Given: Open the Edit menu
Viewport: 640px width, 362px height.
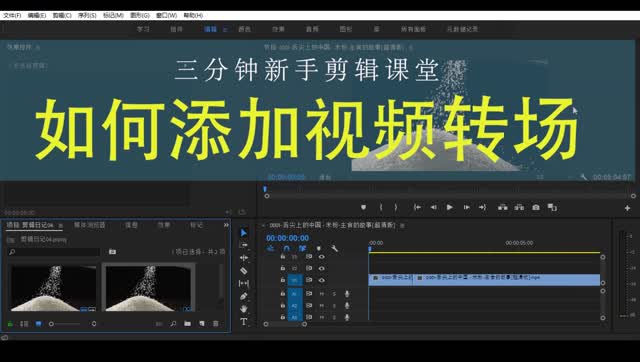Looking at the screenshot, I should (37, 15).
